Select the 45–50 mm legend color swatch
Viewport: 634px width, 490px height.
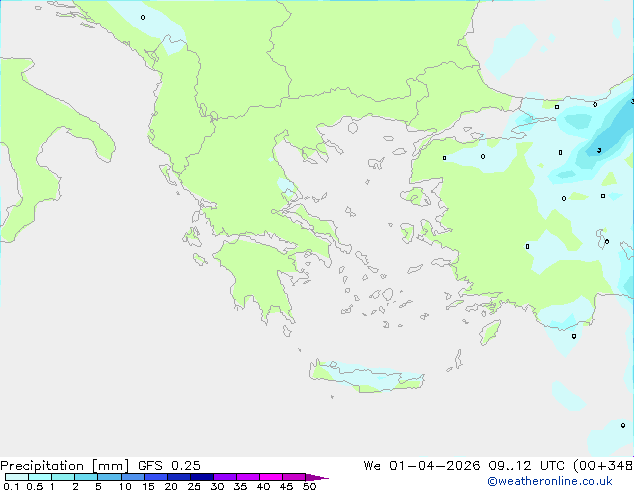(x=294, y=477)
